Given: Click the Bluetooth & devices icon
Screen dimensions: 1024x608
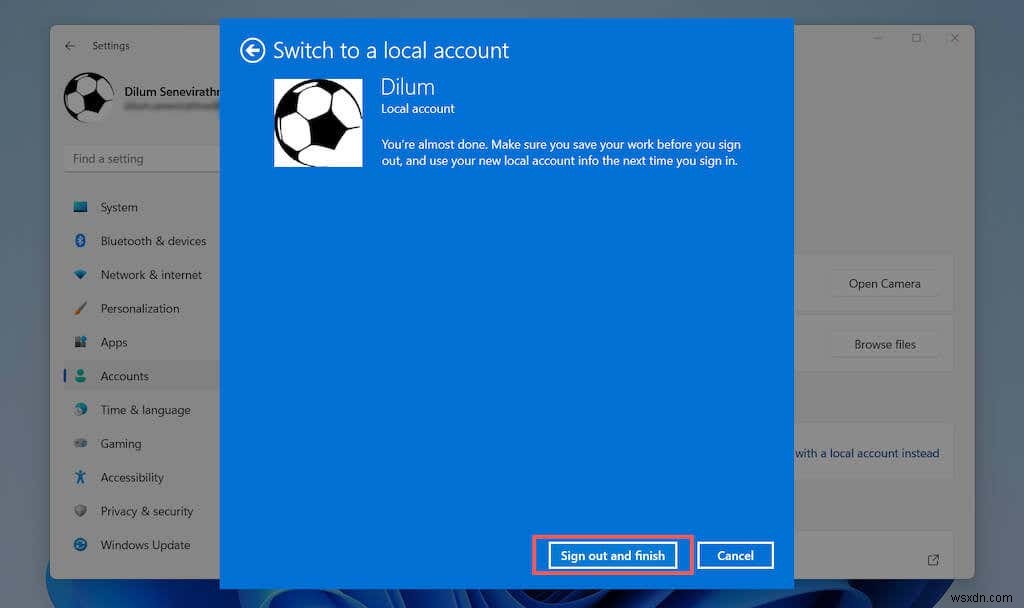Looking at the screenshot, I should [x=80, y=241].
